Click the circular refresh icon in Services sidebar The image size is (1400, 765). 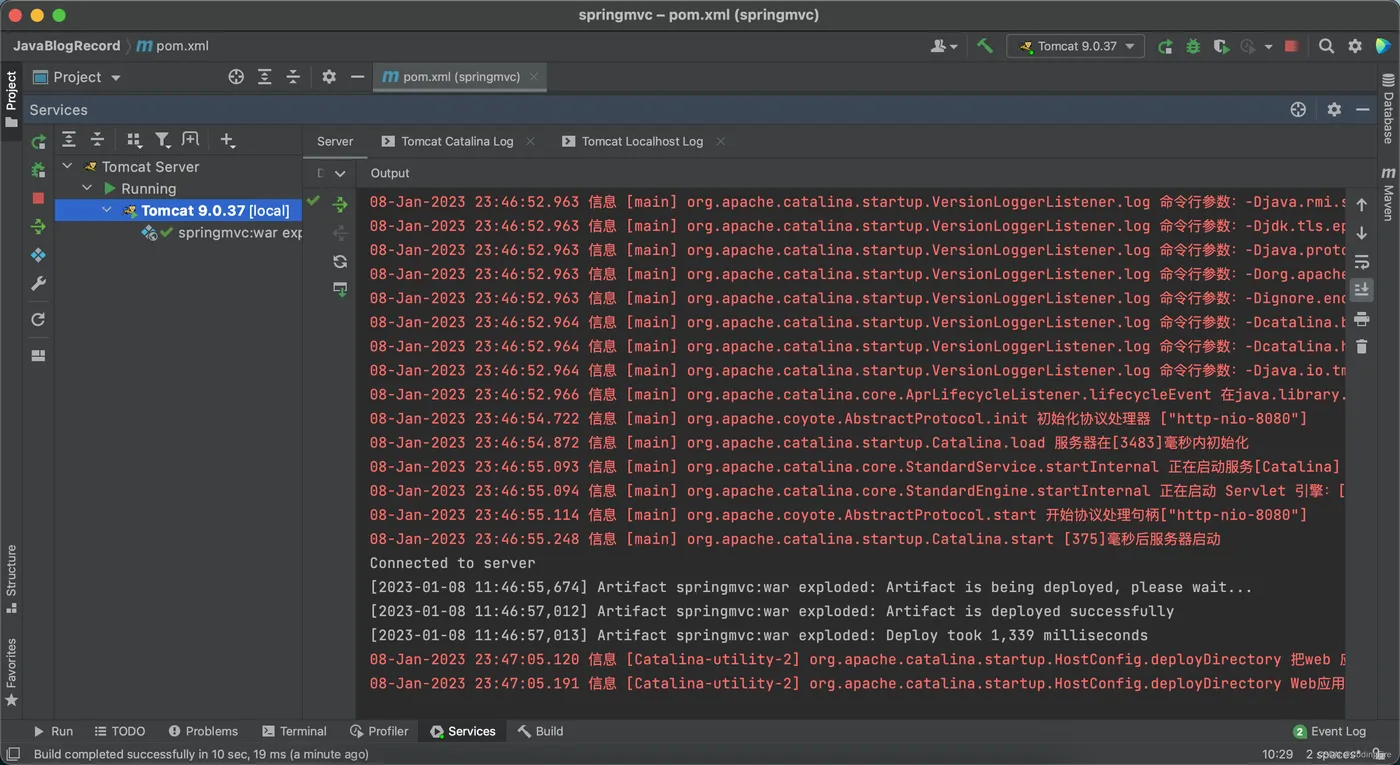(x=38, y=319)
